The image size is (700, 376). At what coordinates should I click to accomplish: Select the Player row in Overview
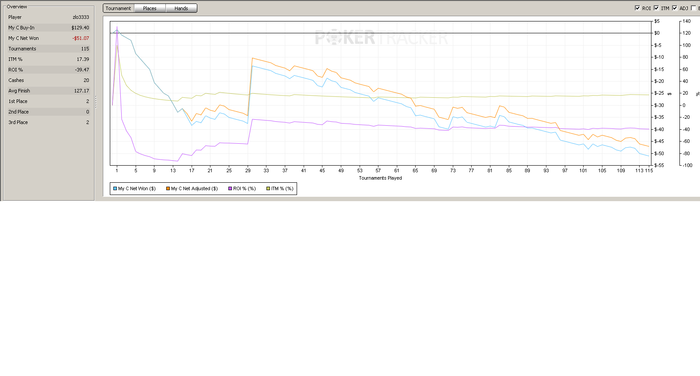(48, 17)
